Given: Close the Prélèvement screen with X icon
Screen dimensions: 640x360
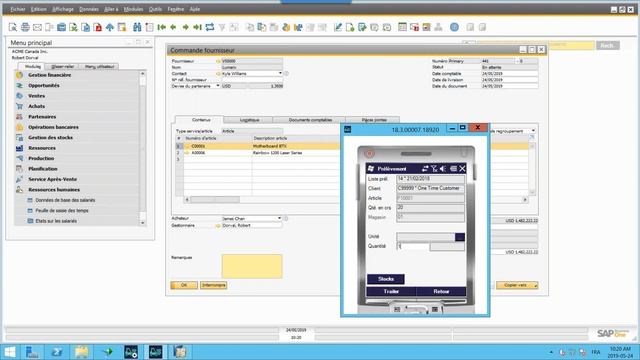Looking at the screenshot, I should [x=462, y=169].
